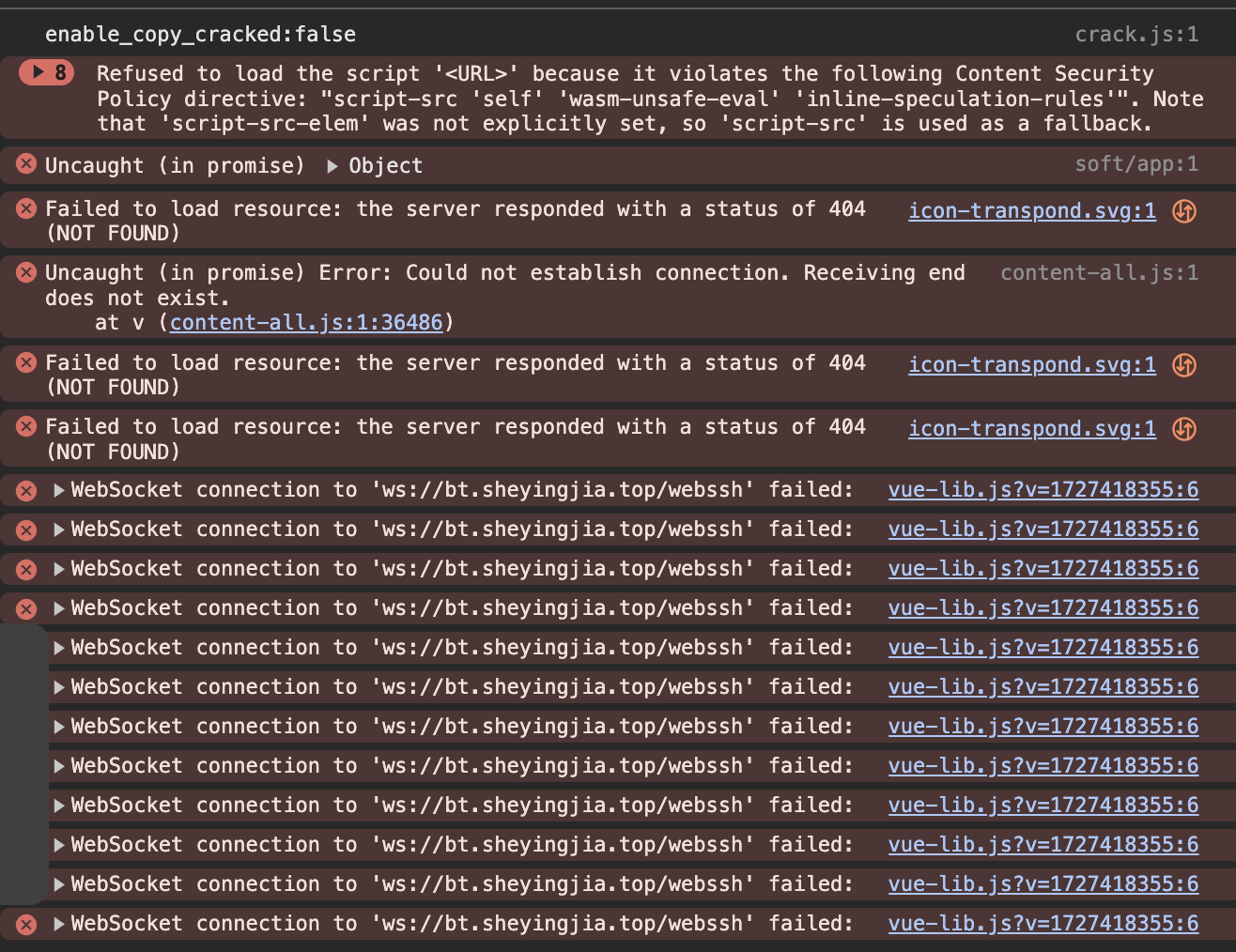Click the error icon beside Uncaught promise Object
1236x952 pixels.
pos(26,164)
